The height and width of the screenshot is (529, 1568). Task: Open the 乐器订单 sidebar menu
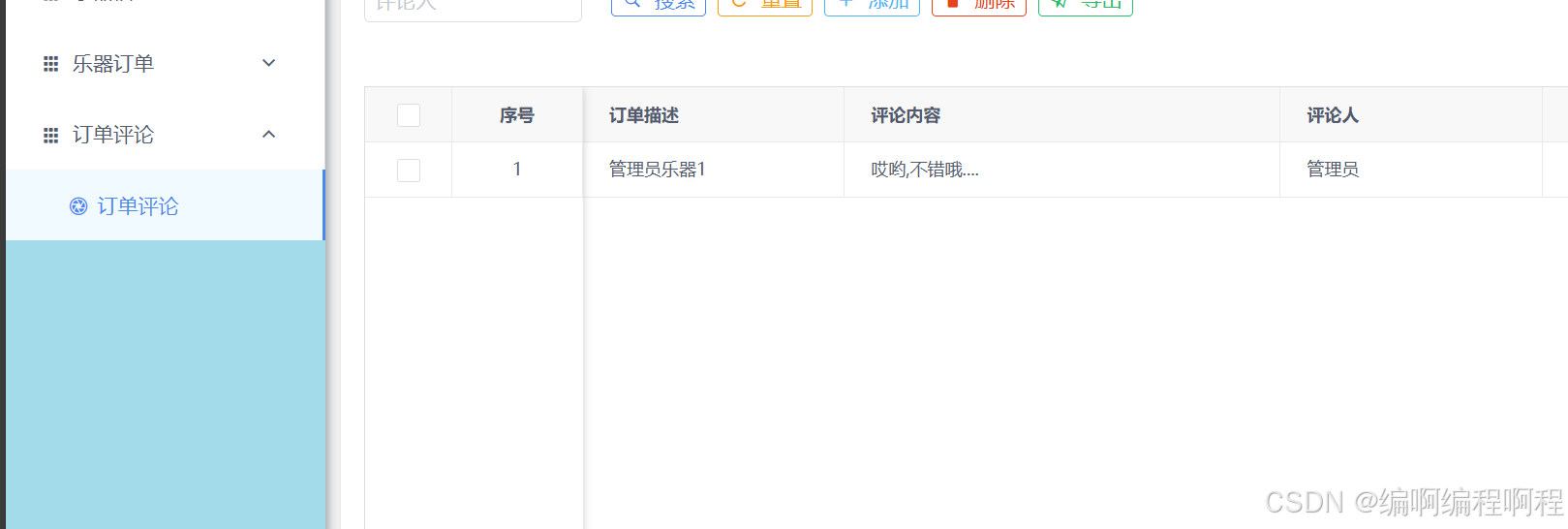(x=165, y=64)
